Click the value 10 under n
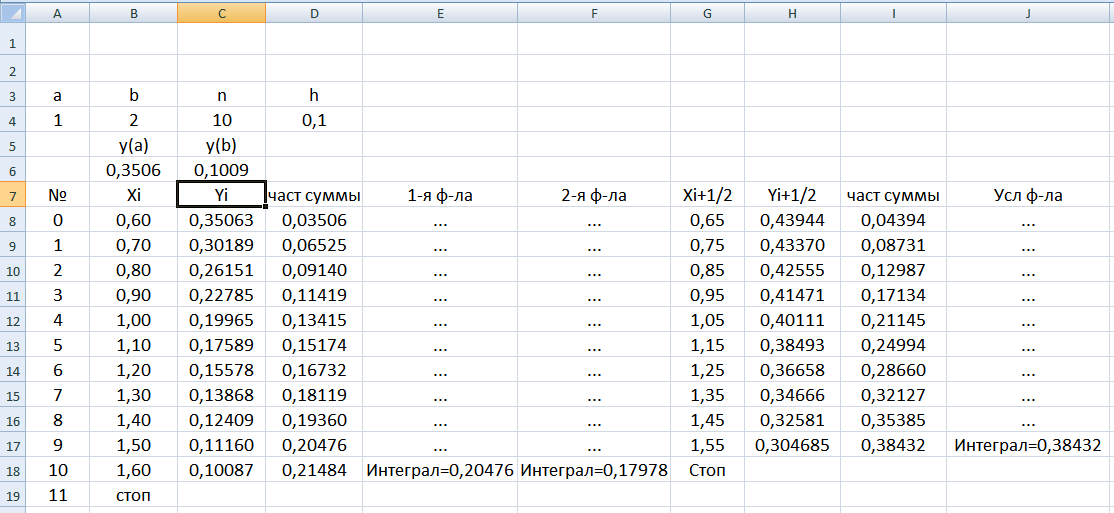Screen dimensions: 1114x513 coord(222,120)
